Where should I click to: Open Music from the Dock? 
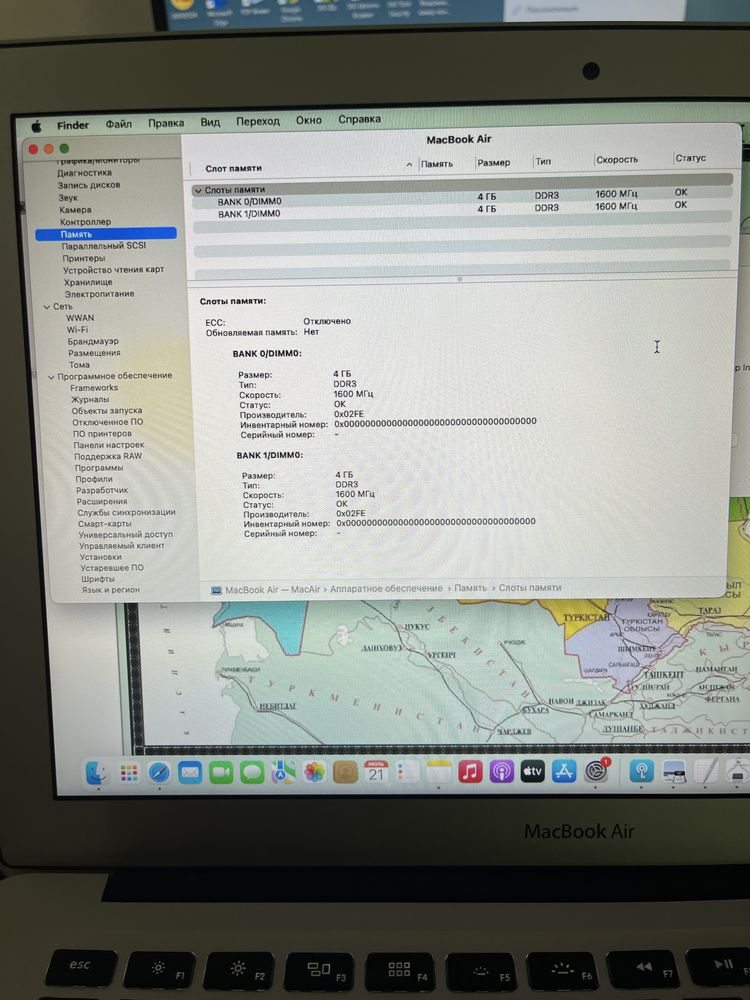click(470, 772)
